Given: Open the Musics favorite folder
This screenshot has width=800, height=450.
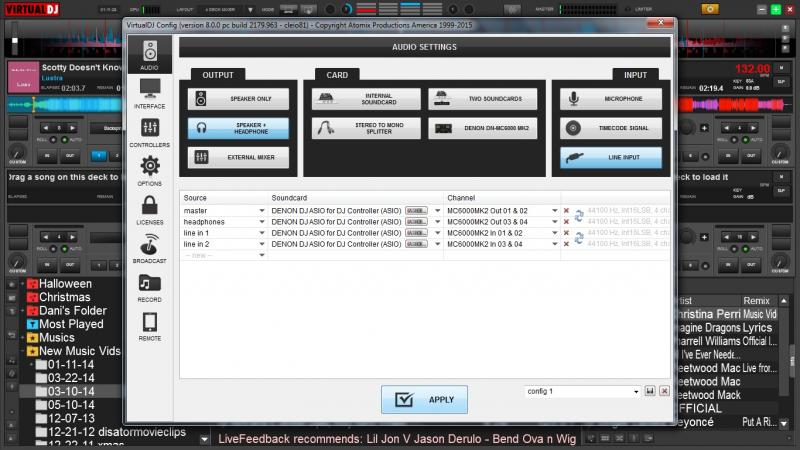Looking at the screenshot, I should (57, 338).
